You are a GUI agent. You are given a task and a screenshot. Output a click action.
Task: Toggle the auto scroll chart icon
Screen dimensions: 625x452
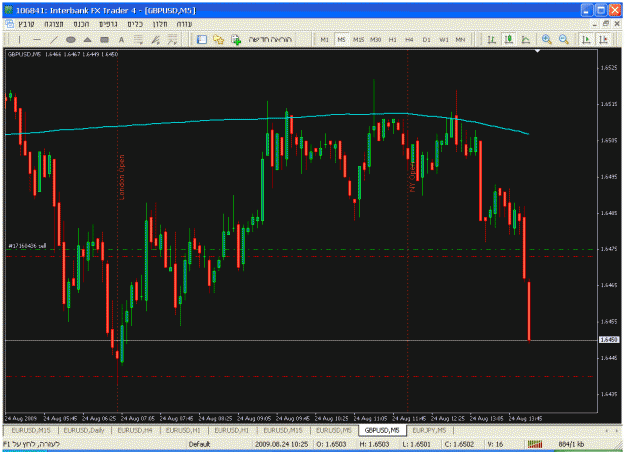pos(586,39)
